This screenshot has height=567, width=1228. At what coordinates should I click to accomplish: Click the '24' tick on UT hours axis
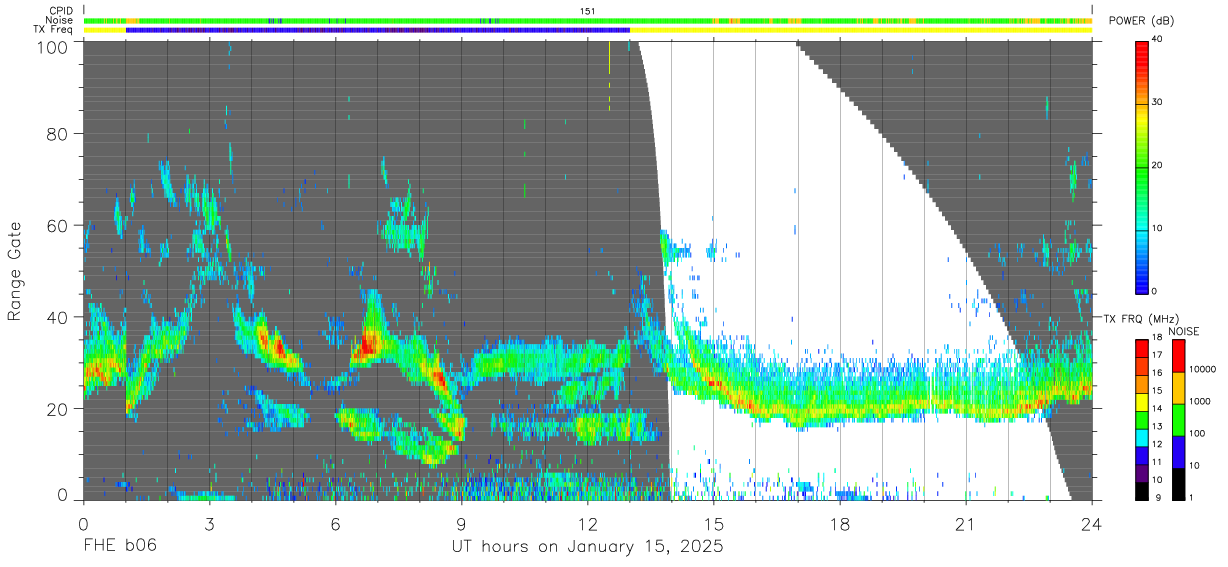(x=1092, y=523)
